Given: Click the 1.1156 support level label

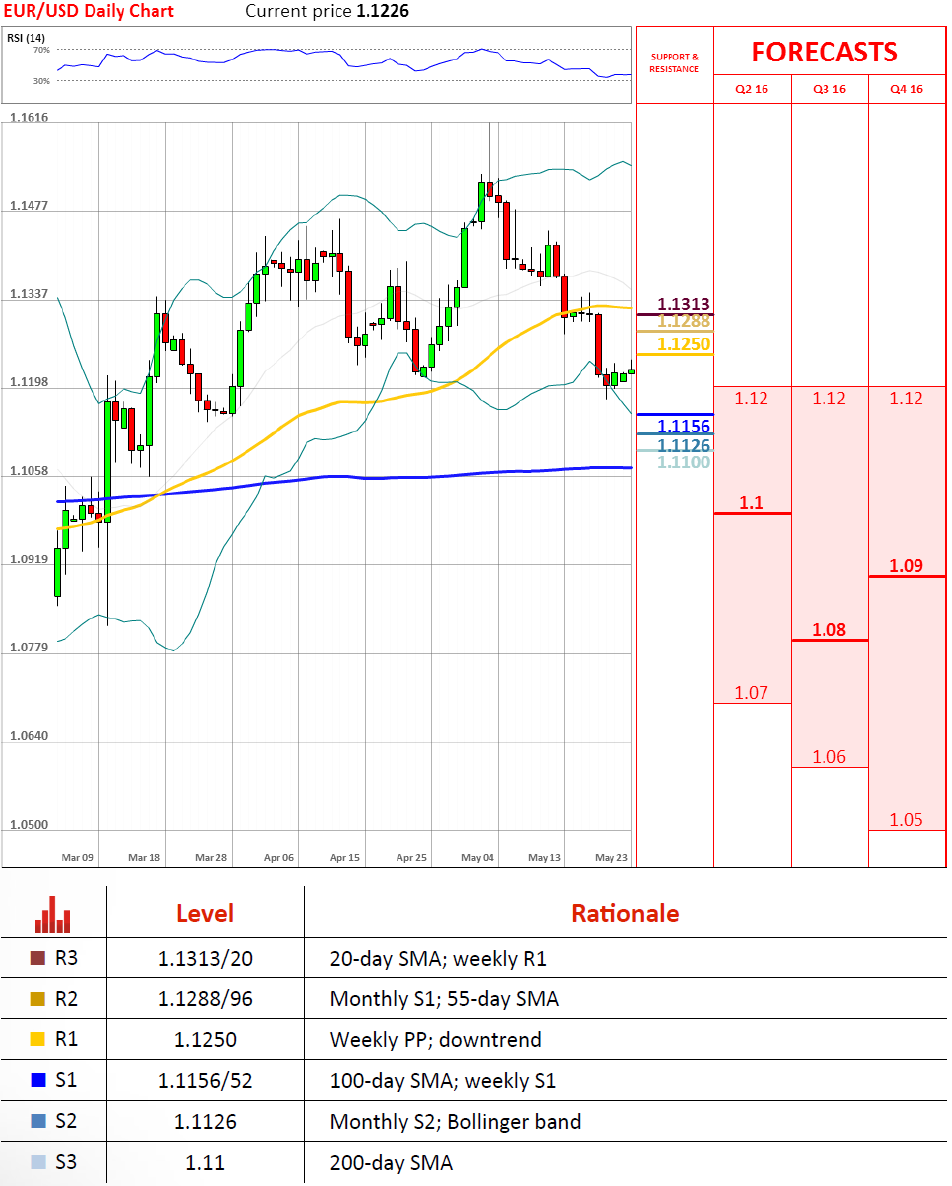Looking at the screenshot, I should click(684, 427).
